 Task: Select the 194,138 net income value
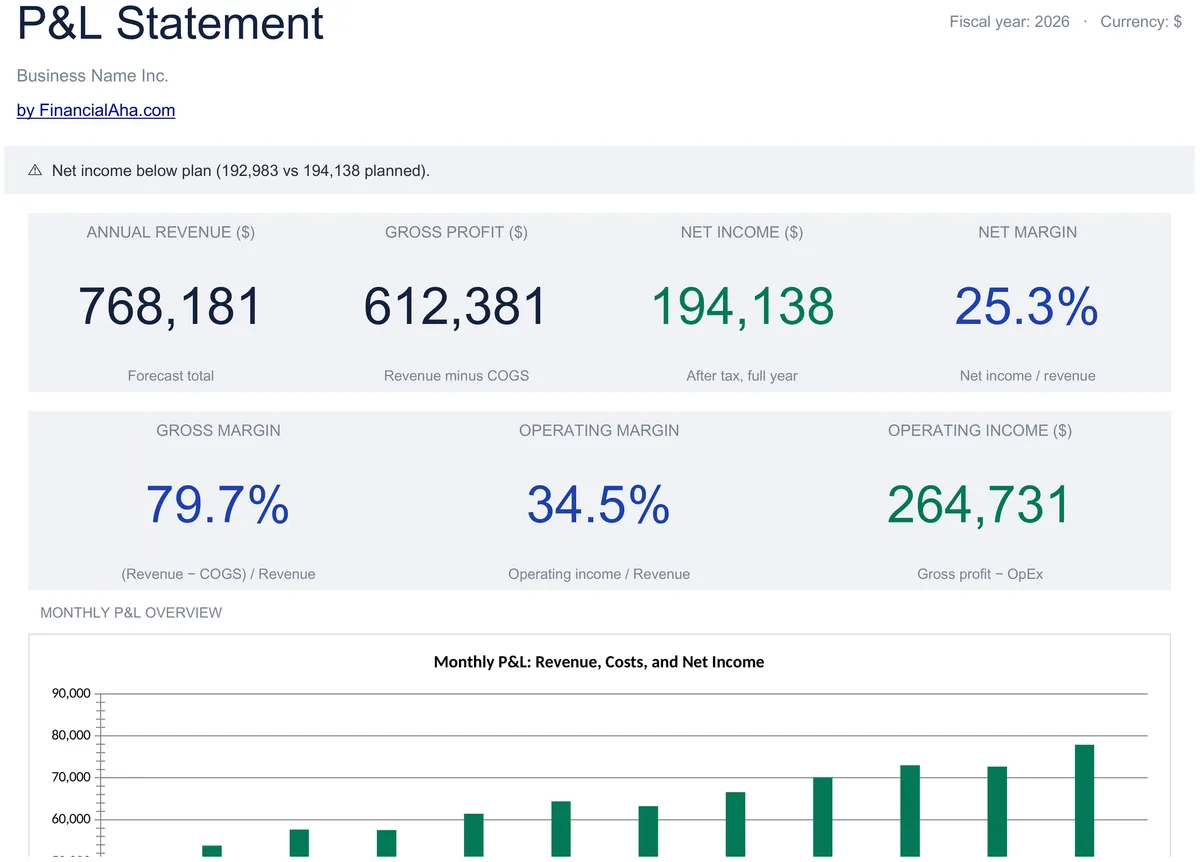742,306
